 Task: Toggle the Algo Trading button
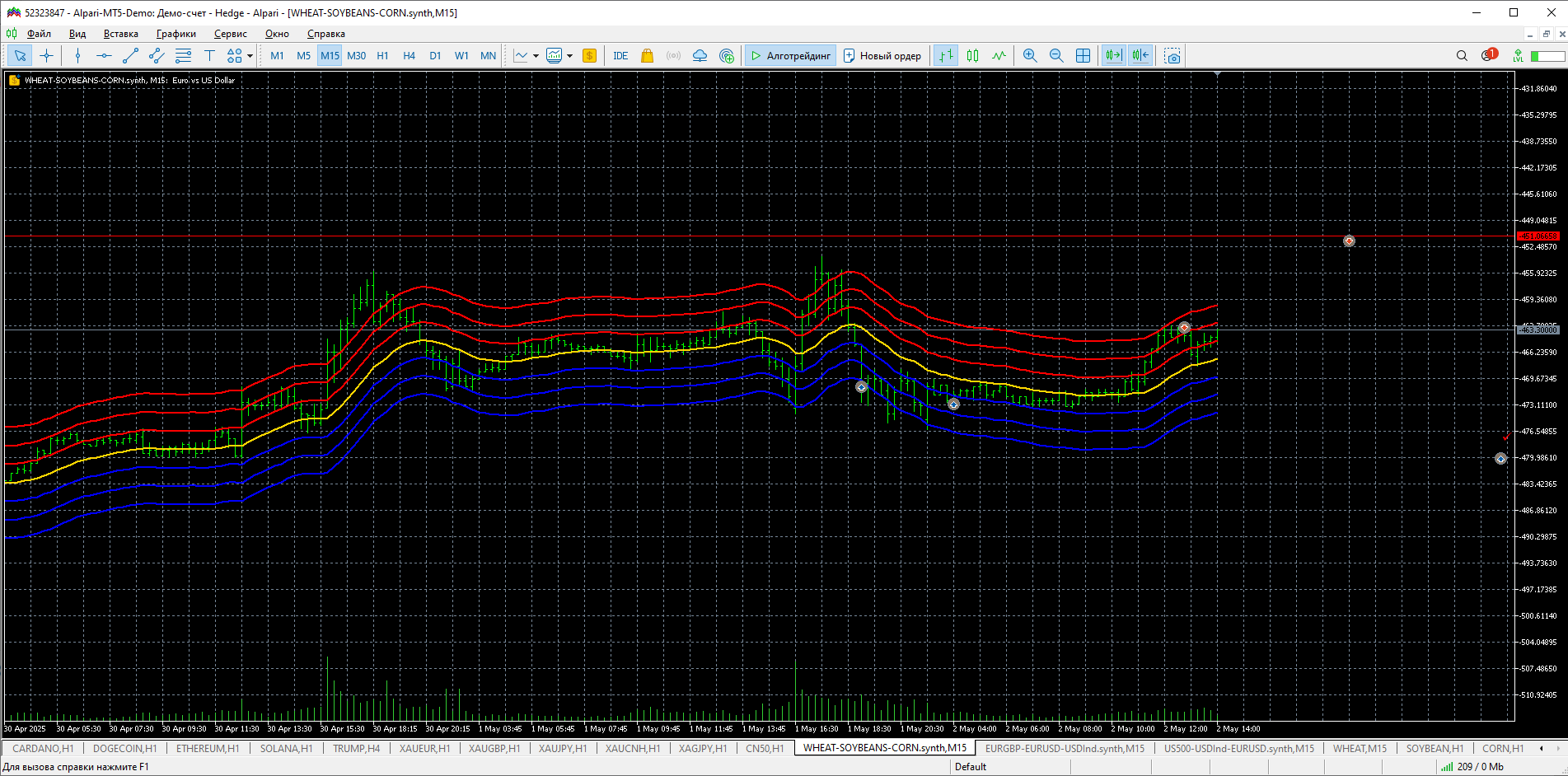790,56
